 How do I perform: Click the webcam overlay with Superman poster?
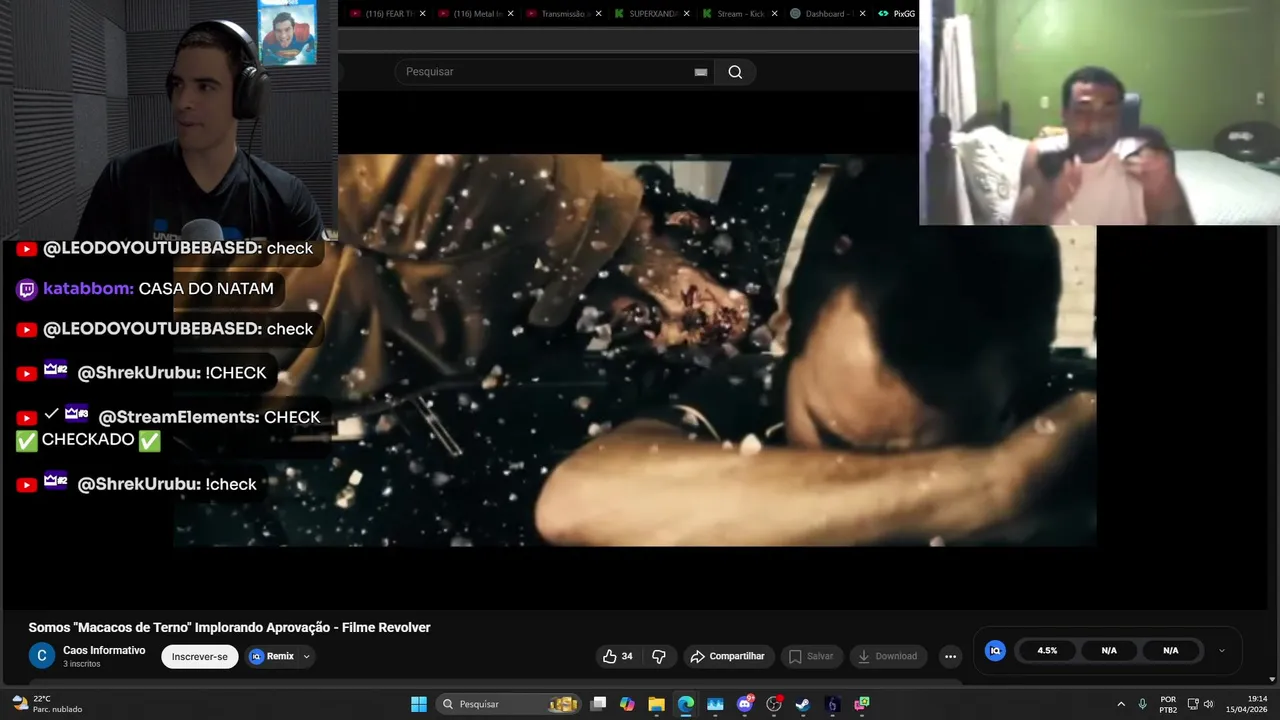click(x=168, y=120)
